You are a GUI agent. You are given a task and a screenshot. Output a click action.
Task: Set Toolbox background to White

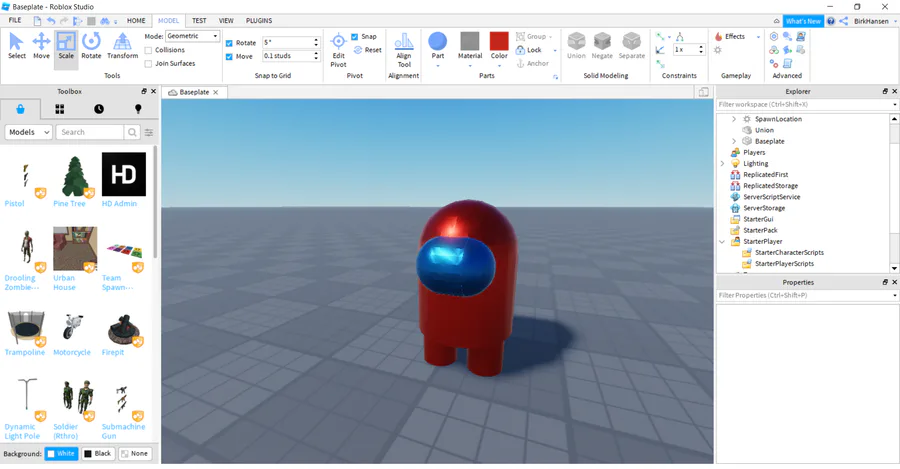tap(61, 454)
